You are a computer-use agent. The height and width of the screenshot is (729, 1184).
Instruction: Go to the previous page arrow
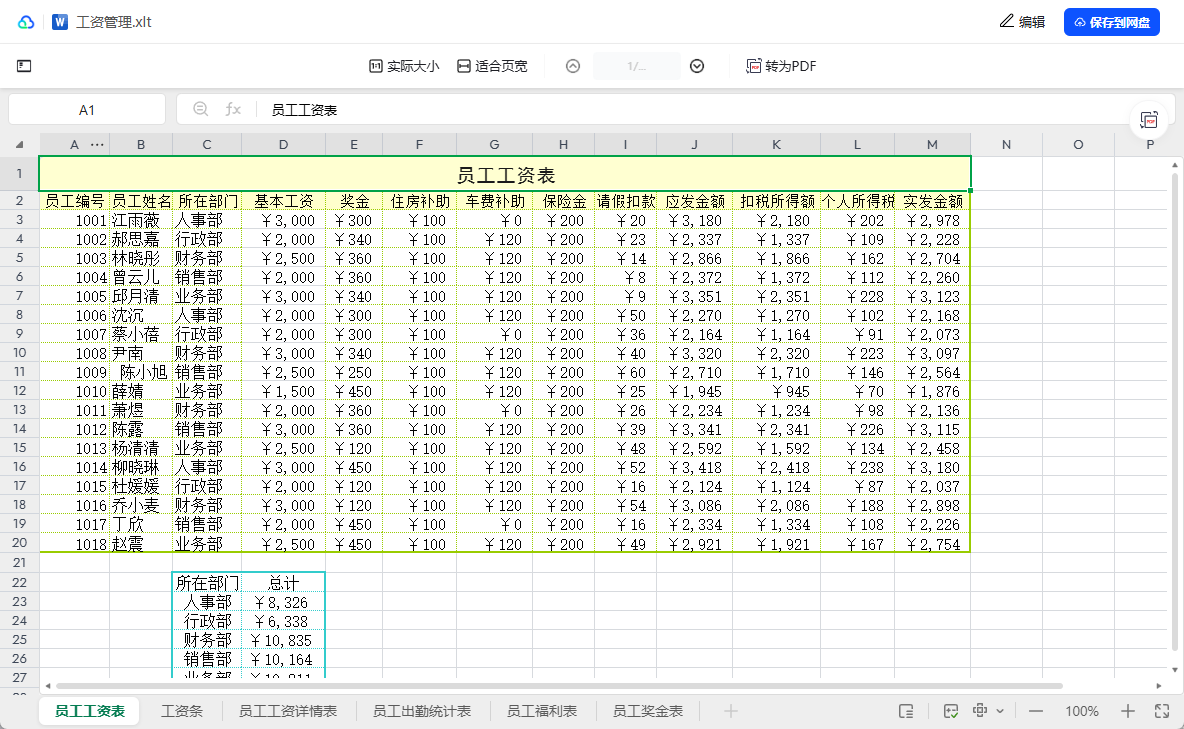pyautogui.click(x=573, y=66)
